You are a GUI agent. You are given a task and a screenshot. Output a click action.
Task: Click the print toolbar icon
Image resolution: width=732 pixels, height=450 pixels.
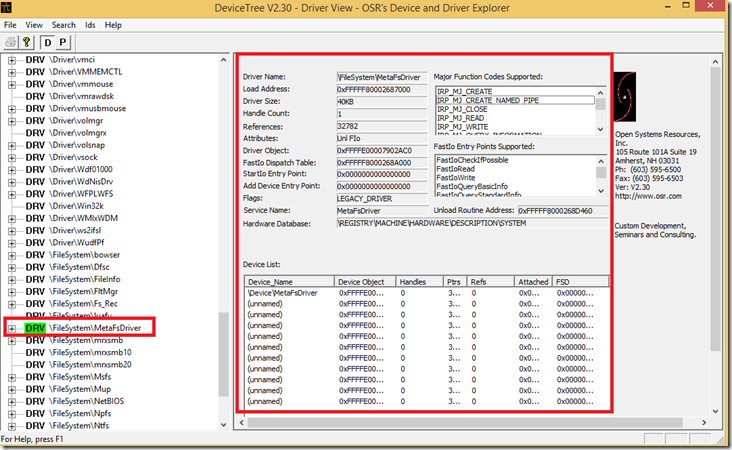[x=12, y=43]
